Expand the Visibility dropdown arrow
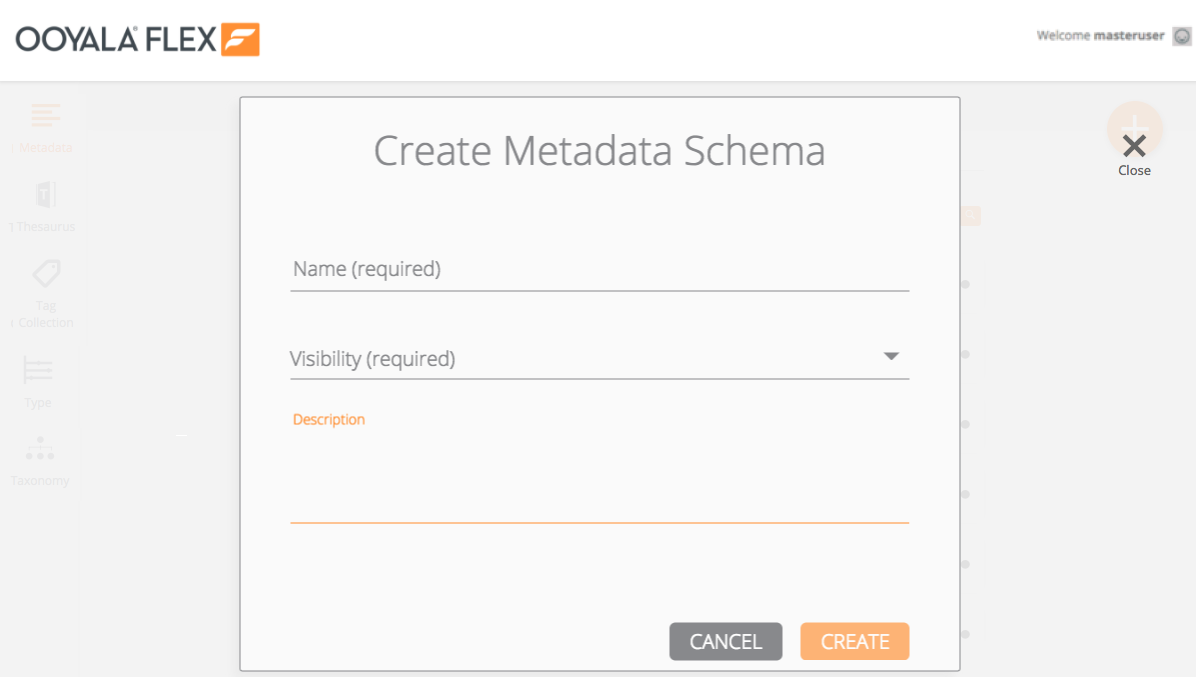Viewport: 1201px width, 680px height. [891, 356]
